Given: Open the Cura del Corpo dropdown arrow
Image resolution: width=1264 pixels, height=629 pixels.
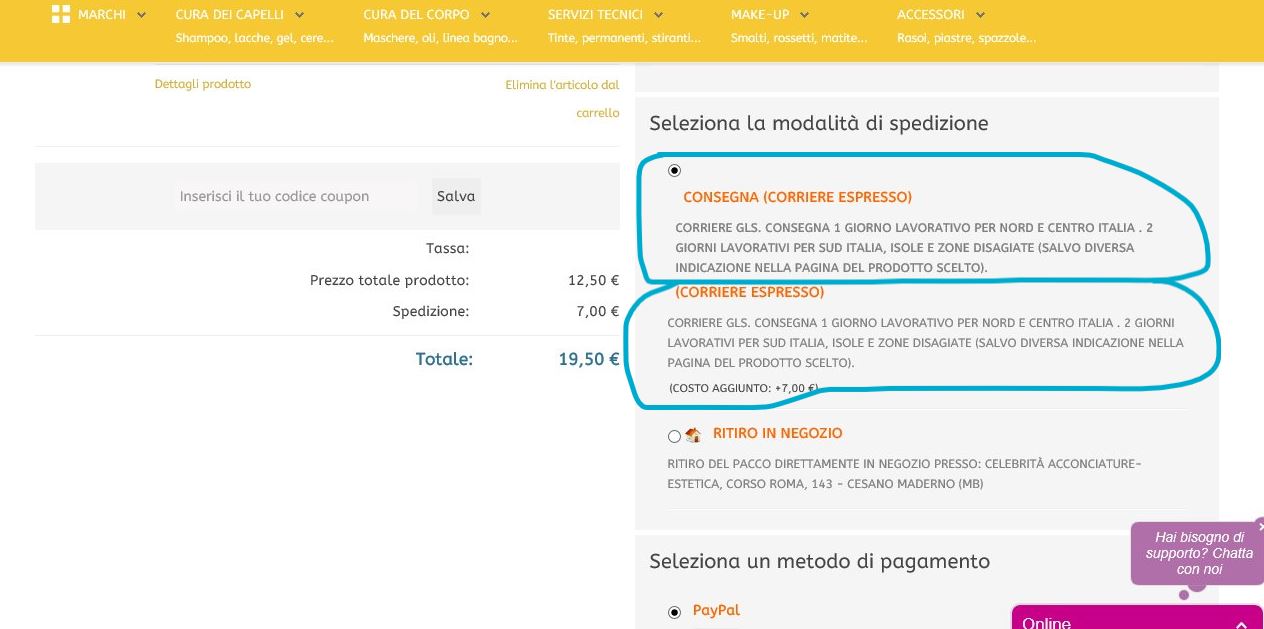Looking at the screenshot, I should coord(485,15).
